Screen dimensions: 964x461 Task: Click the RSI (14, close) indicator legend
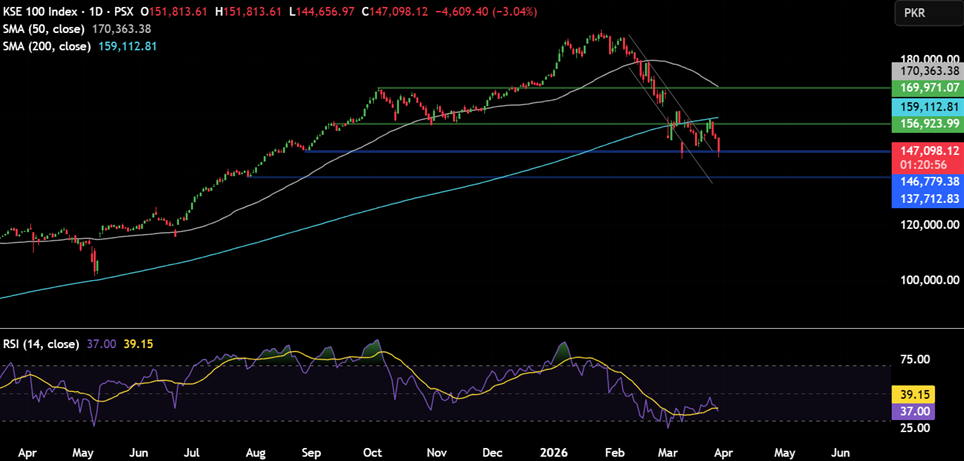click(x=40, y=344)
